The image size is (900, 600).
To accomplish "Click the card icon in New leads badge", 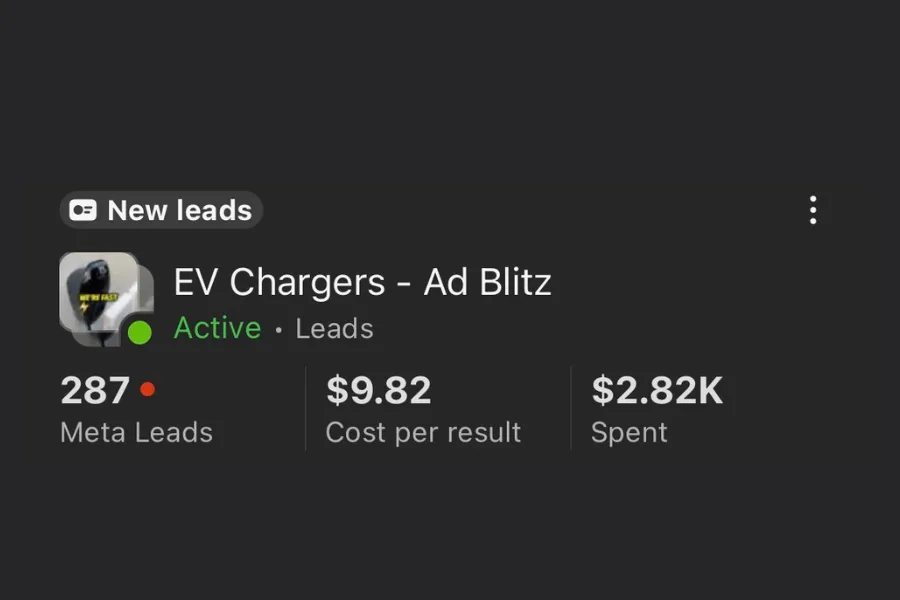I will pos(84,211).
